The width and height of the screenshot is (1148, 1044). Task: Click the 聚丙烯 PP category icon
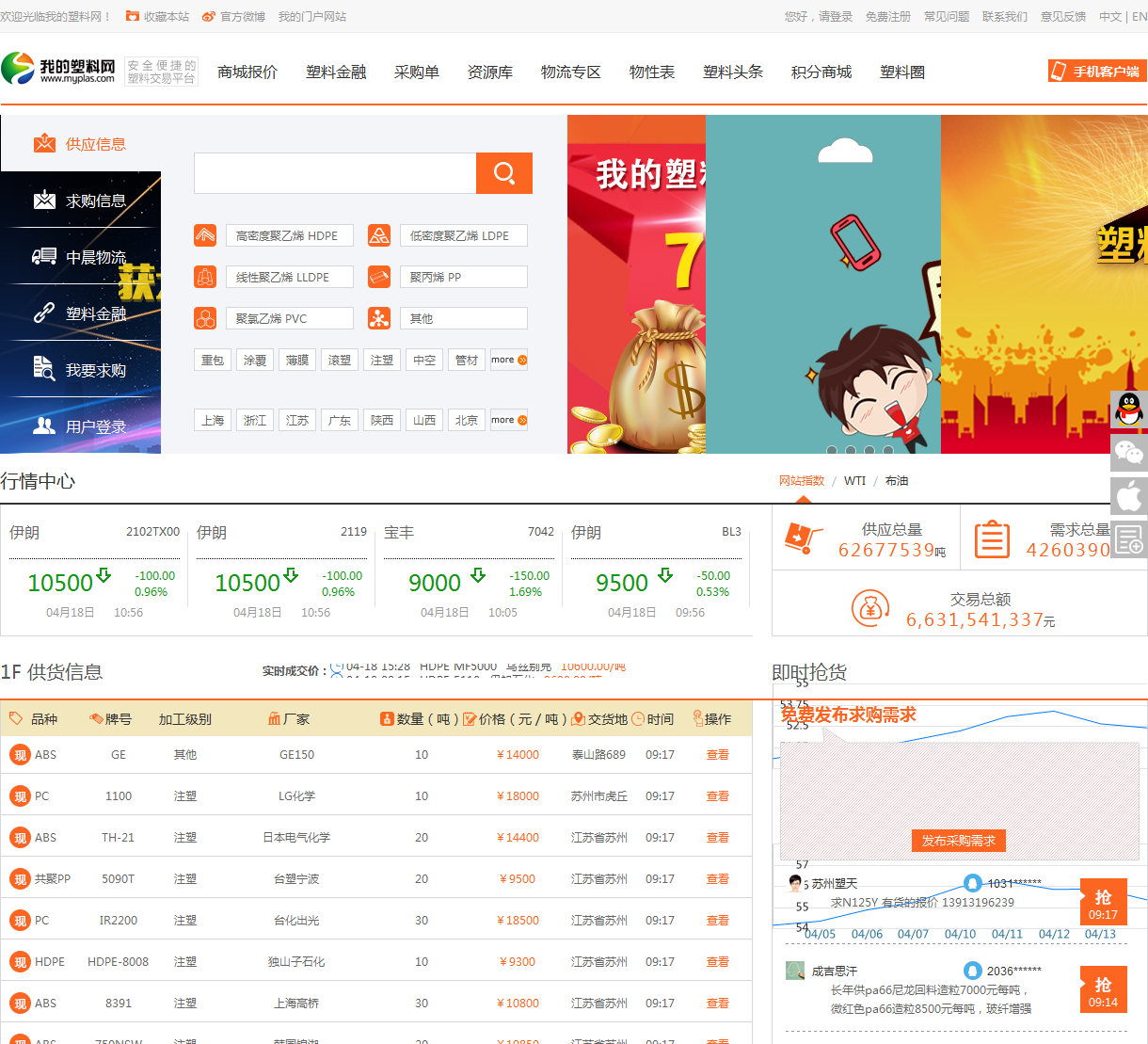pyautogui.click(x=379, y=277)
